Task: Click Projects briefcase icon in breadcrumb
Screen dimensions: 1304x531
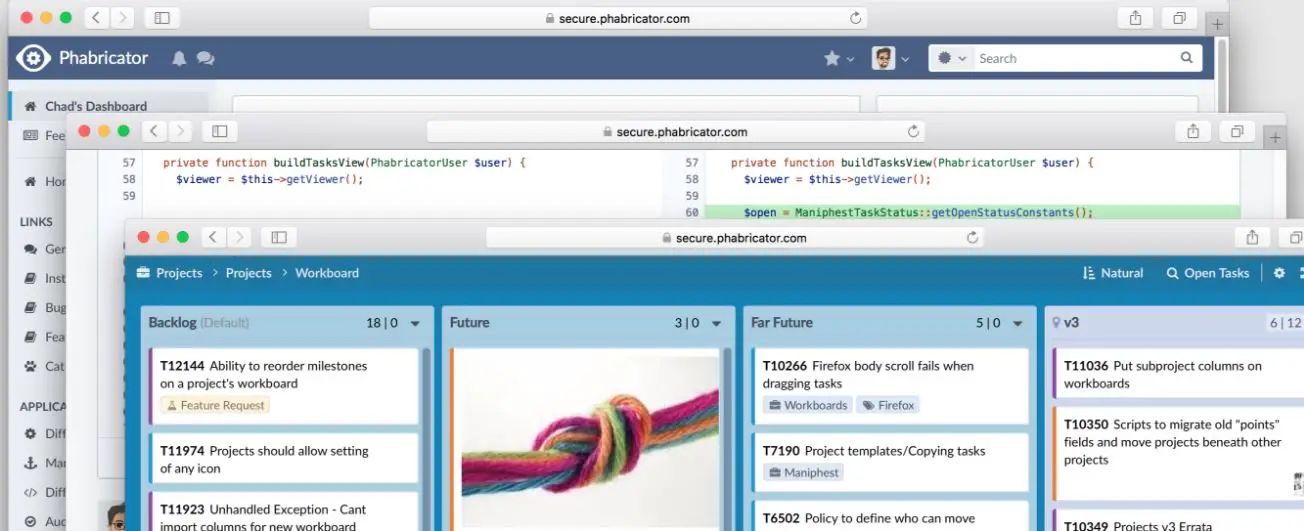Action: [x=143, y=273]
